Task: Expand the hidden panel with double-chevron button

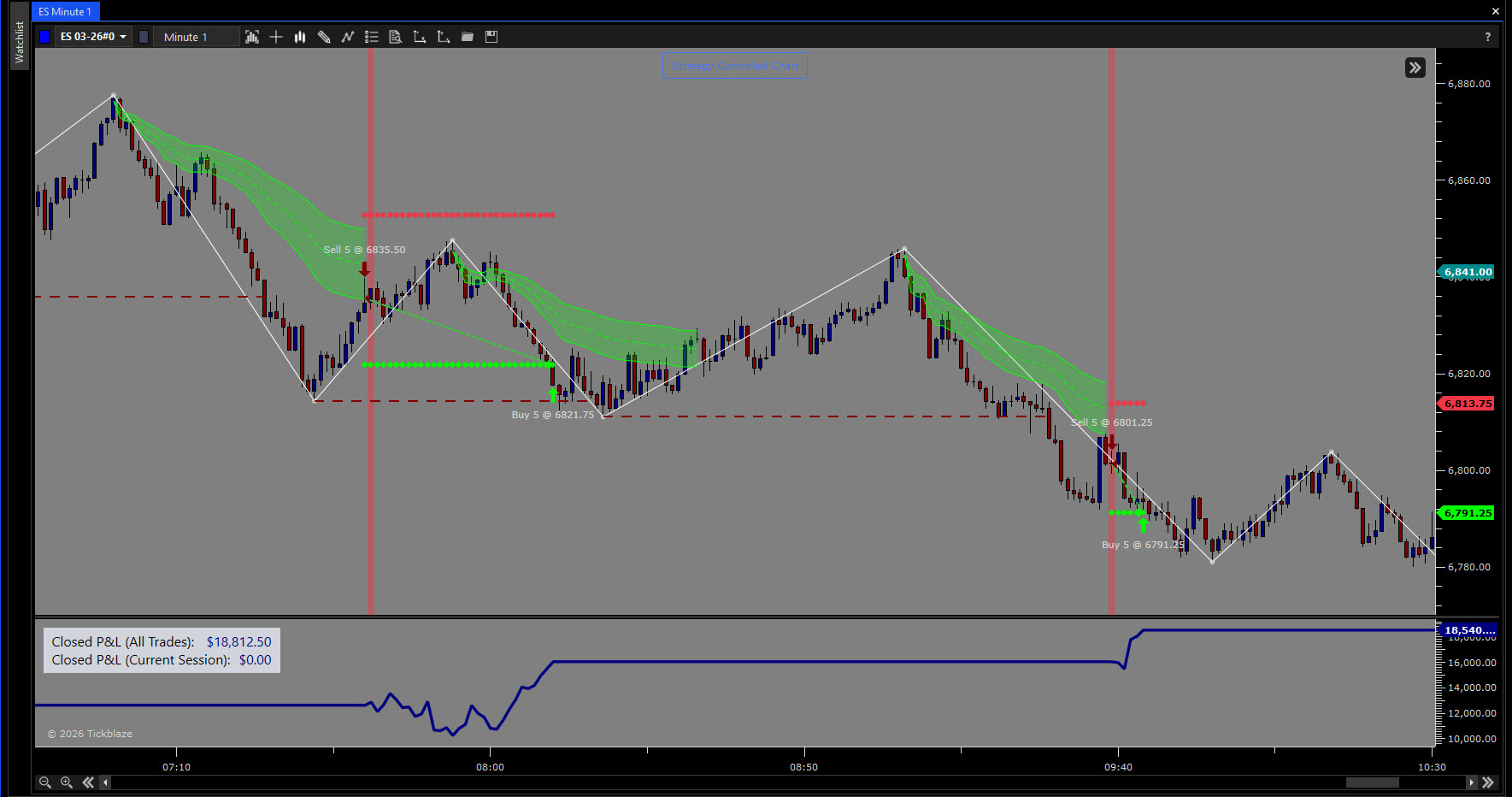Action: [1415, 68]
